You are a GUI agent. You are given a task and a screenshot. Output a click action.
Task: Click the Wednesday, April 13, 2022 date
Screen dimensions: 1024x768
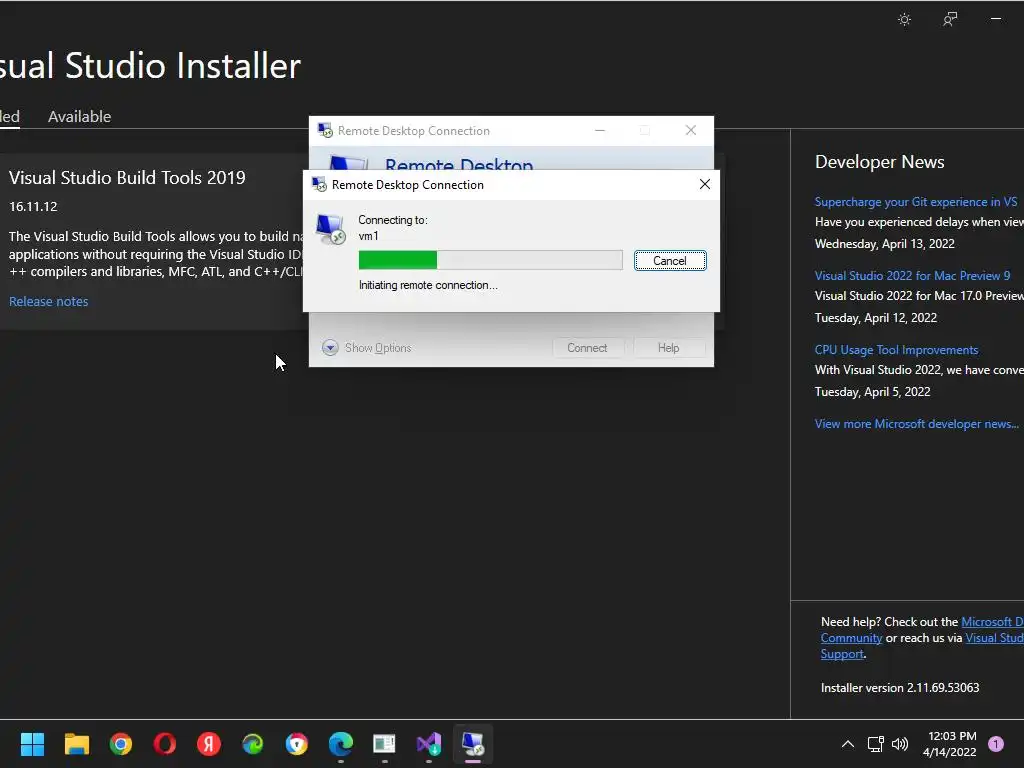pyautogui.click(x=885, y=244)
